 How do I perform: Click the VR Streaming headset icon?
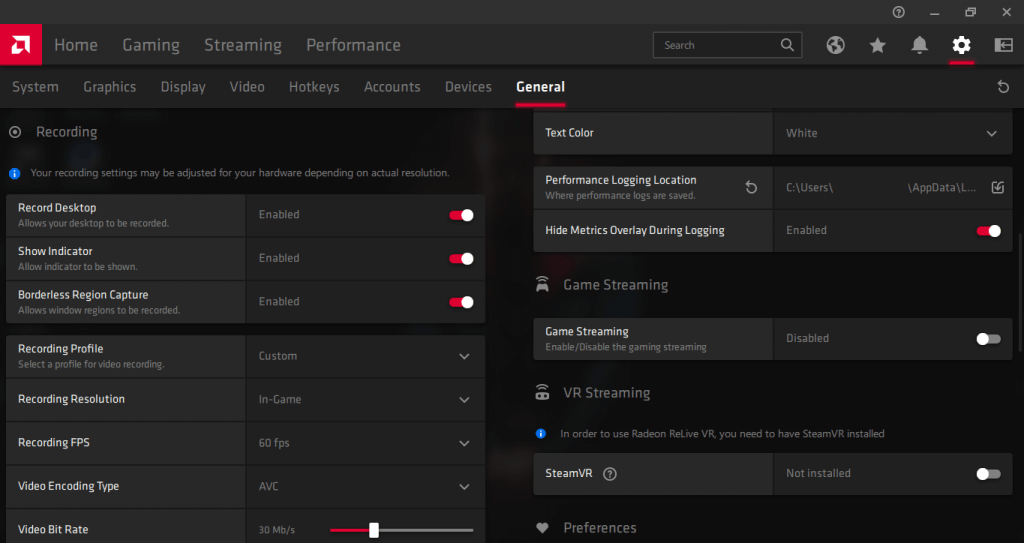[542, 393]
